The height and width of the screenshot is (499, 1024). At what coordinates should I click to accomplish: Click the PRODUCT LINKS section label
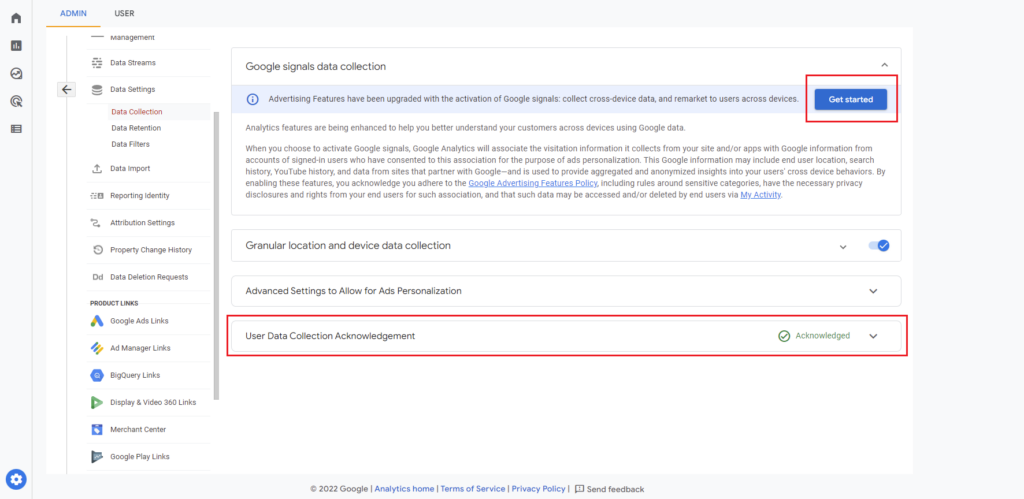point(114,303)
